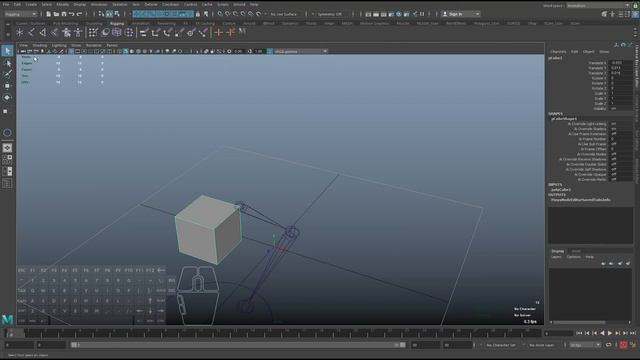Click the Undo arrow icon
Image resolution: width=640 pixels, height=360 pixels.
pos(71,14)
